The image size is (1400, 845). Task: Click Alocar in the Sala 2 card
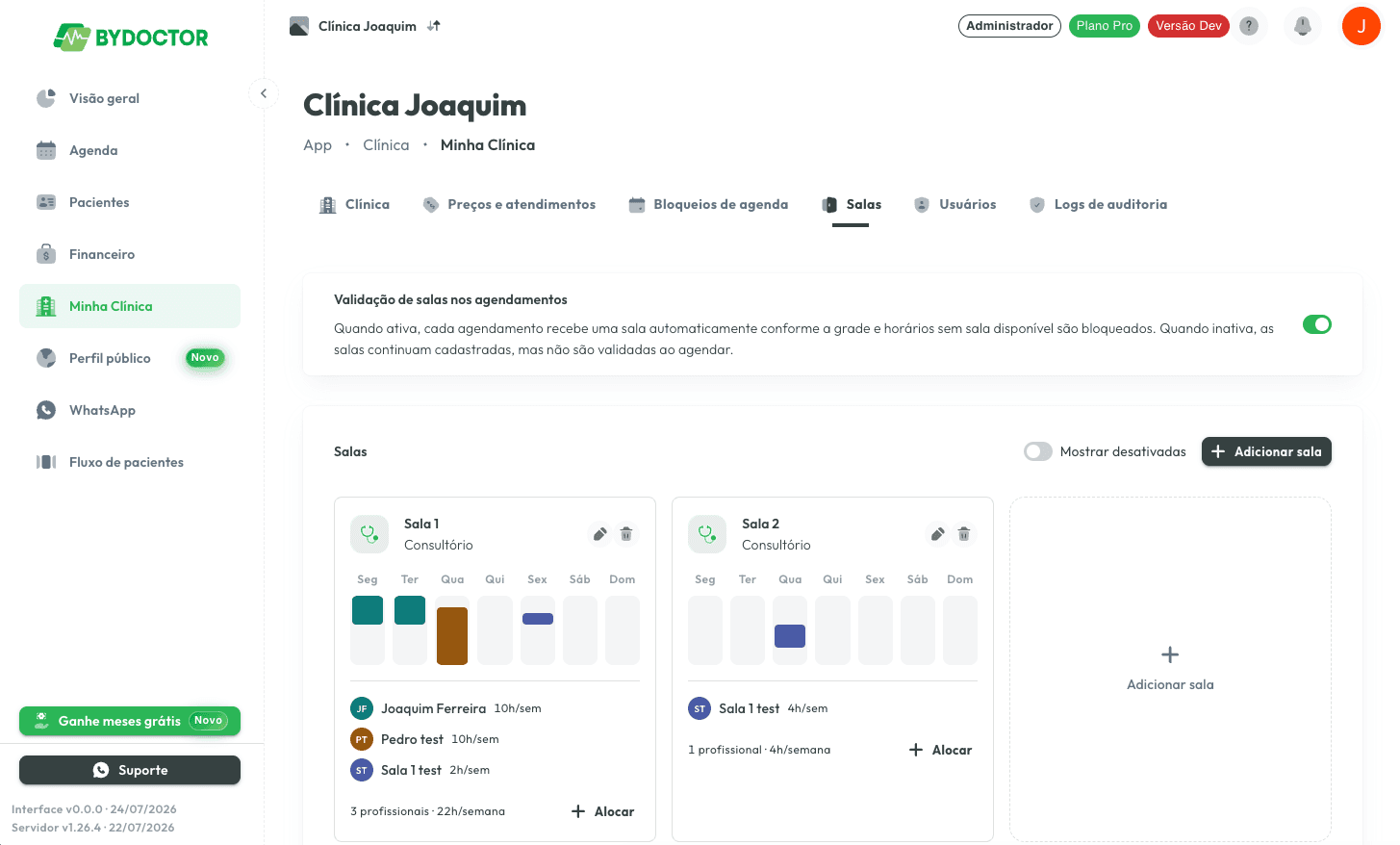point(941,750)
